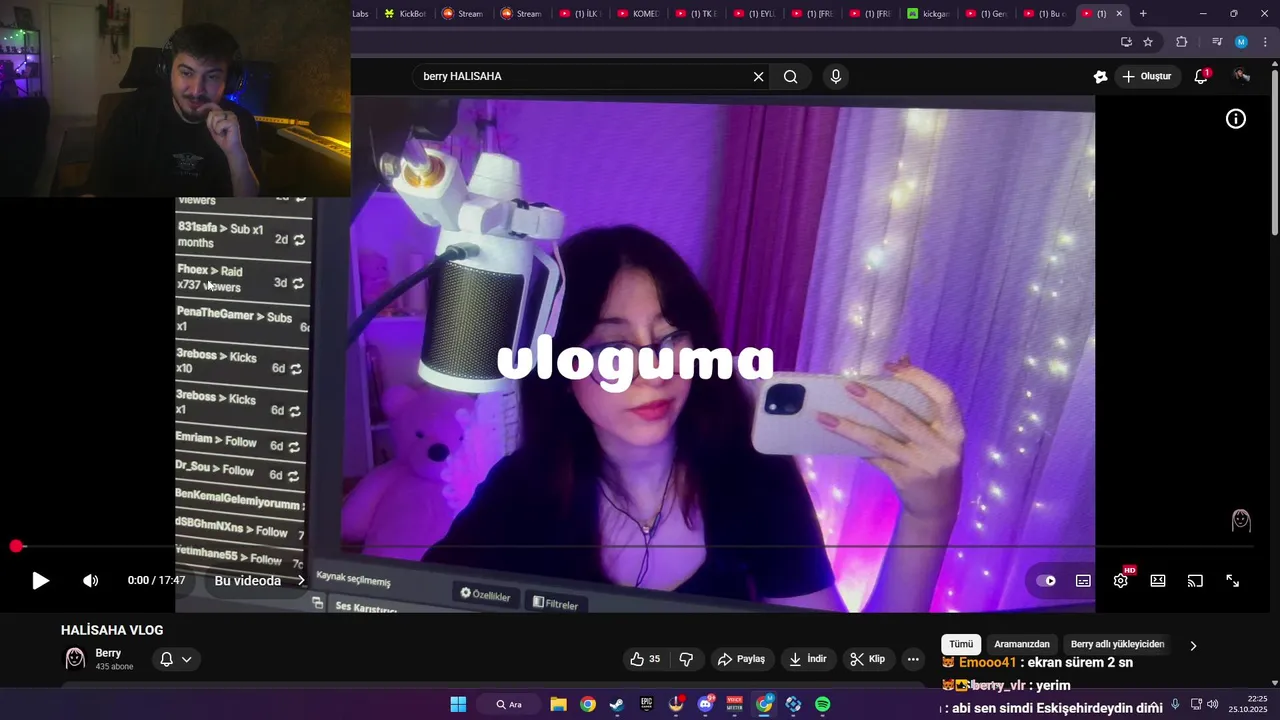
Task: Open the Windows Start menu
Action: coord(458,704)
